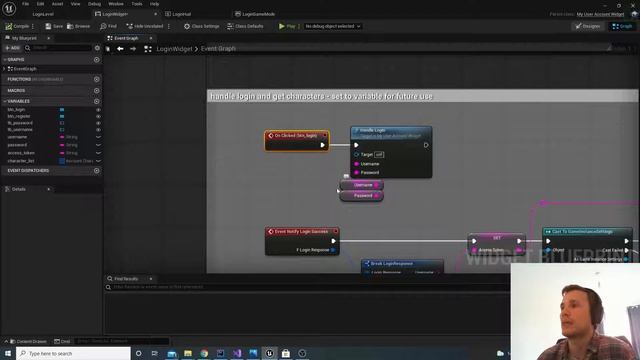Open the View menu

point(76,4)
